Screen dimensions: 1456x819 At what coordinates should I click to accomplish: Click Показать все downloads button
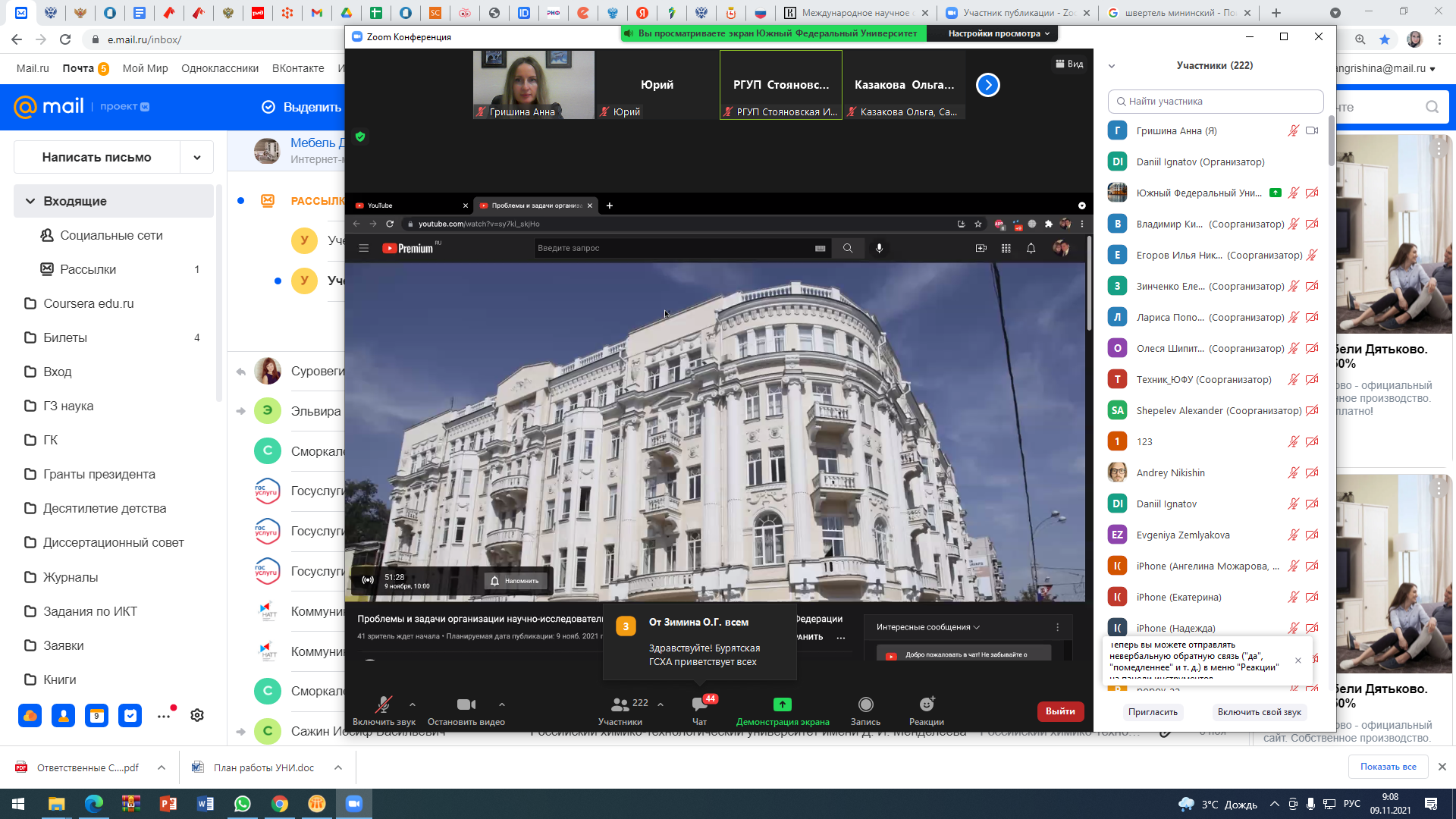click(x=1388, y=767)
